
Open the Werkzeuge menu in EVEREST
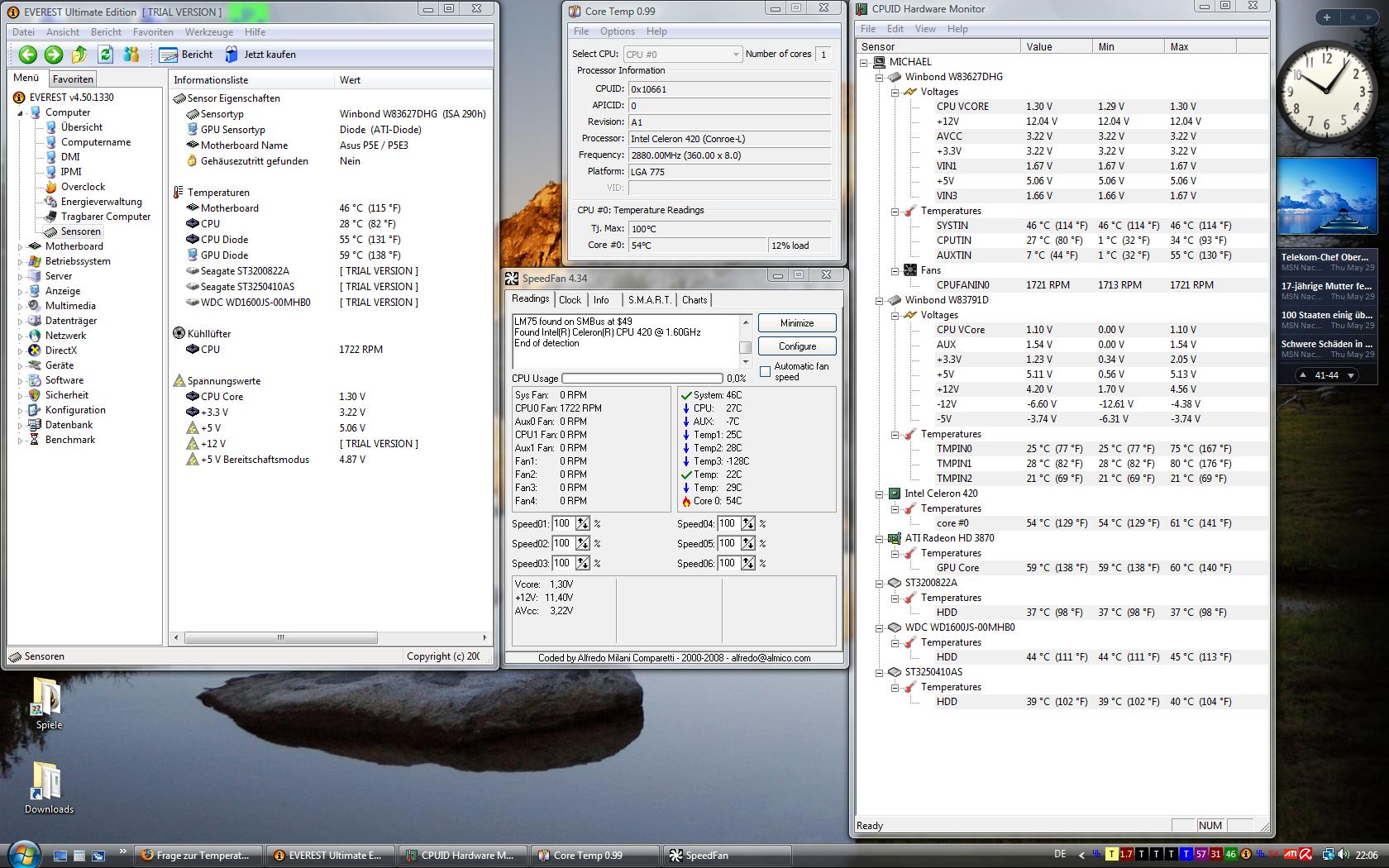209,32
